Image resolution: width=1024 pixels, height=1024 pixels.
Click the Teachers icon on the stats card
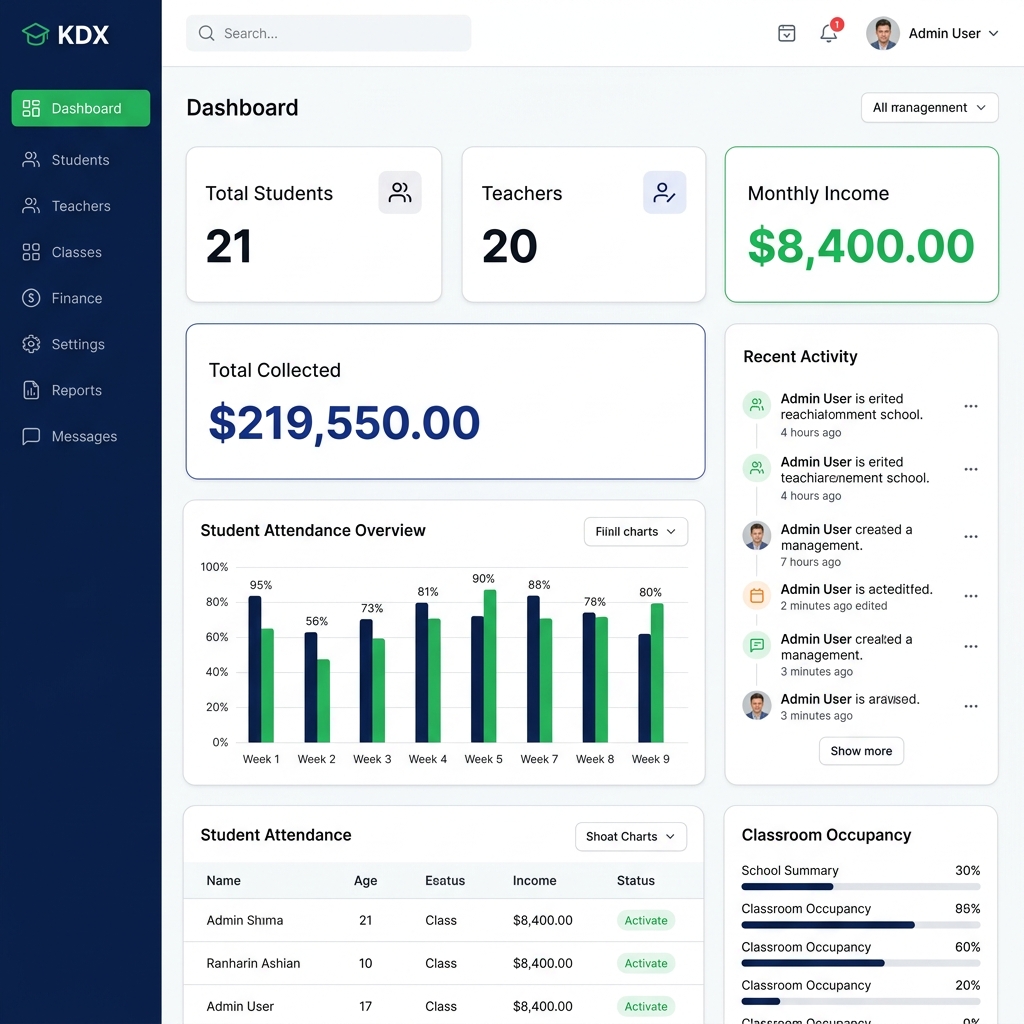pos(664,192)
